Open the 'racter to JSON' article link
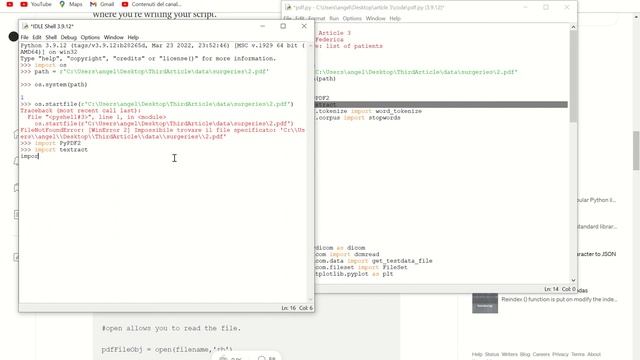640x360 pixels. [x=596, y=254]
